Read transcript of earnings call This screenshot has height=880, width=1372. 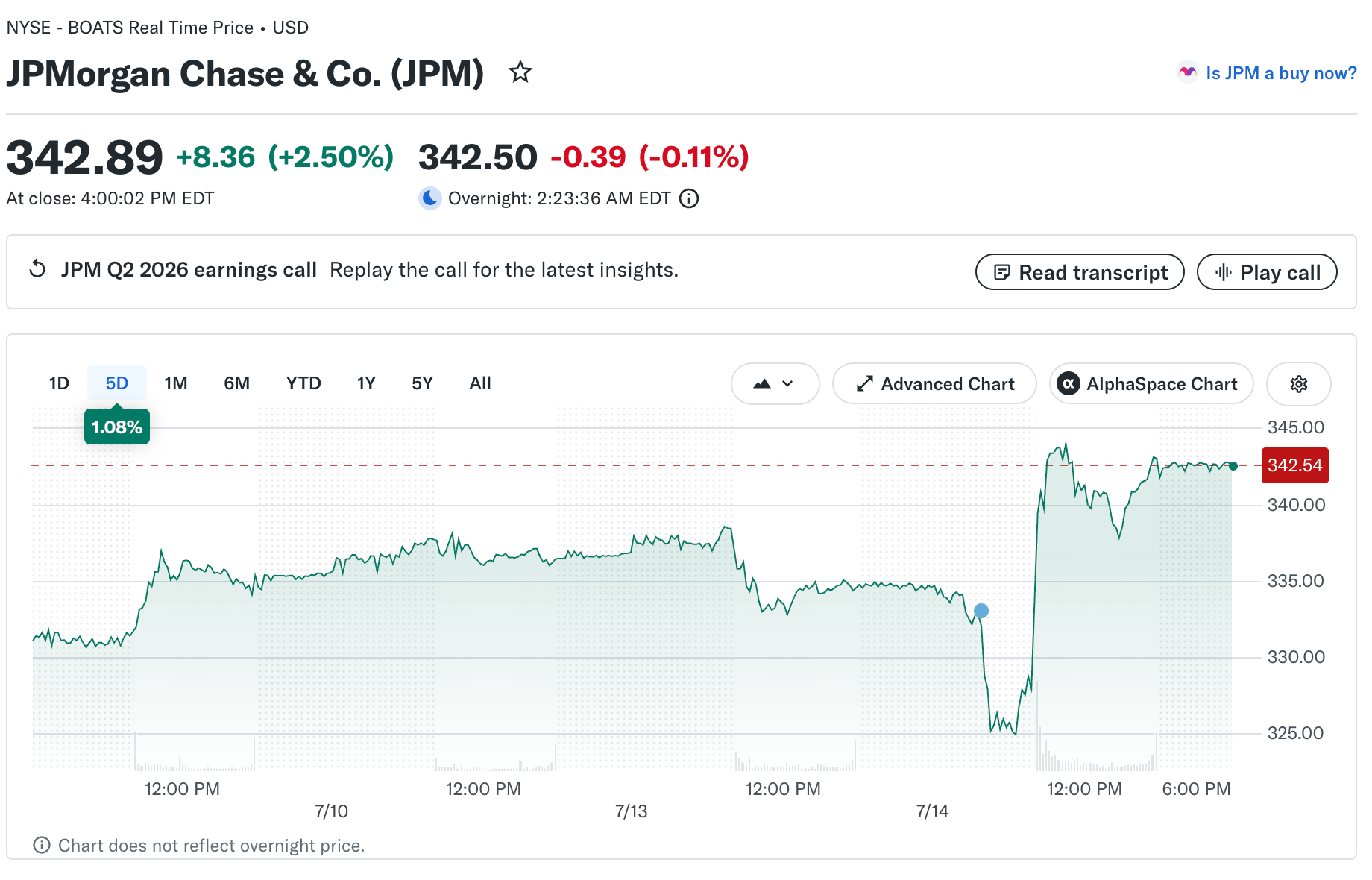coord(1080,272)
